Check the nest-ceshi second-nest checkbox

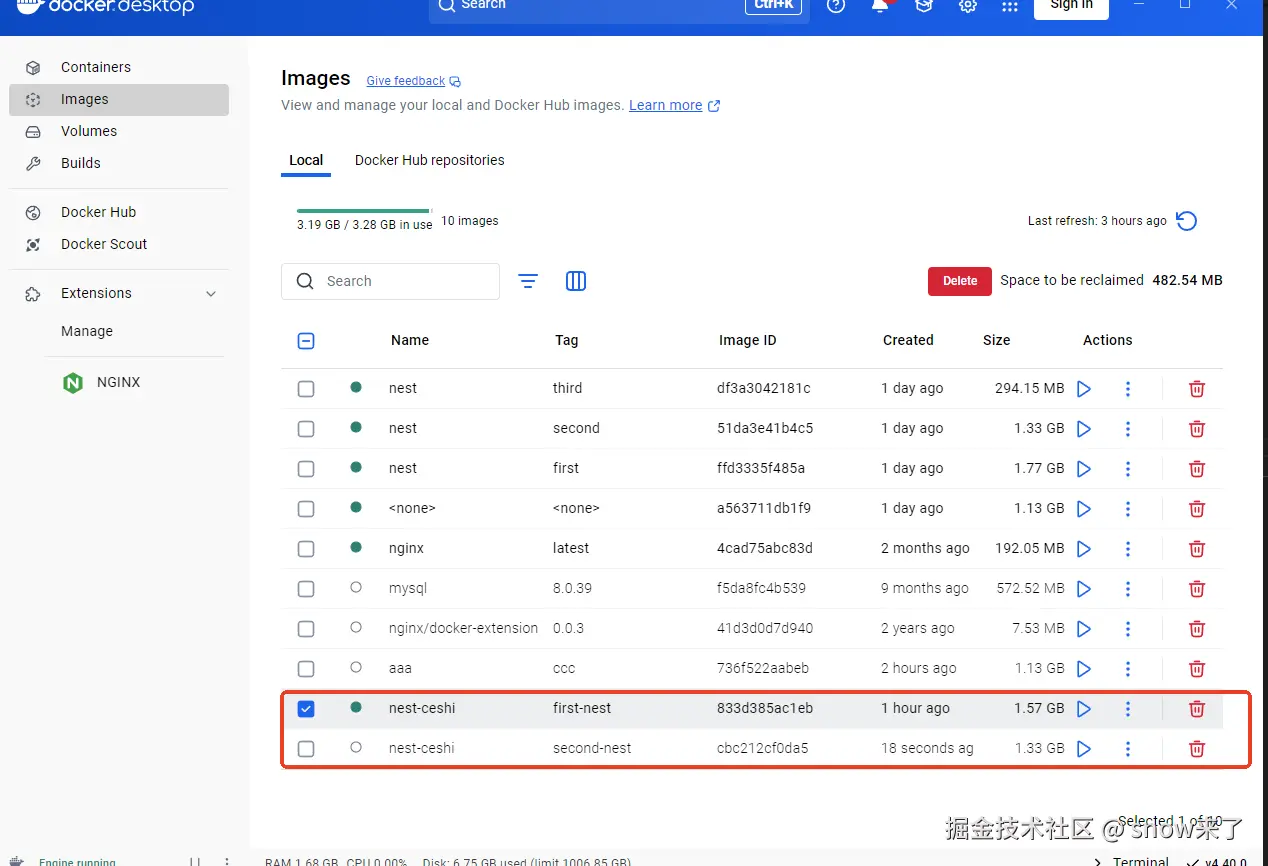(x=306, y=749)
